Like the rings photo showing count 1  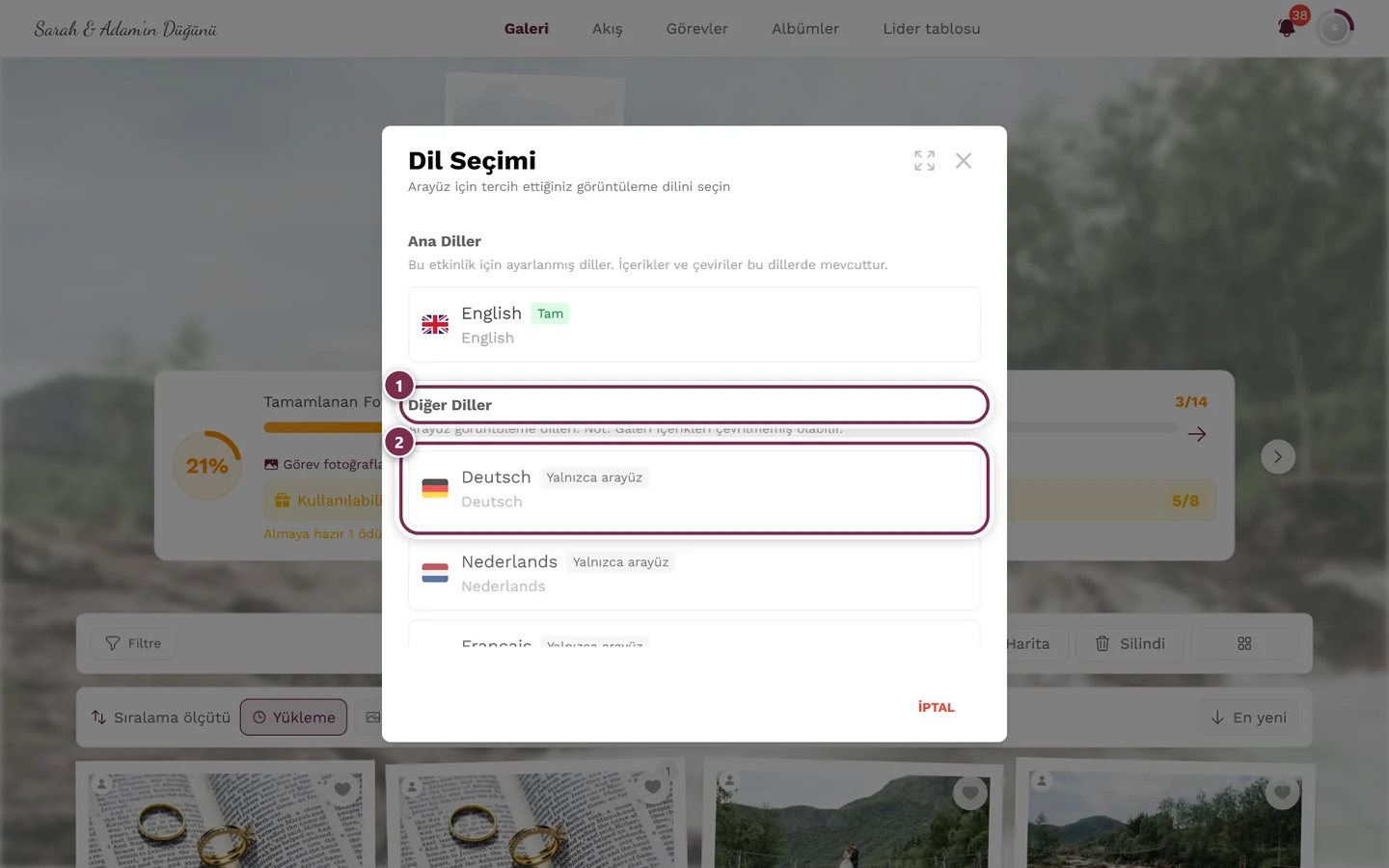click(653, 788)
